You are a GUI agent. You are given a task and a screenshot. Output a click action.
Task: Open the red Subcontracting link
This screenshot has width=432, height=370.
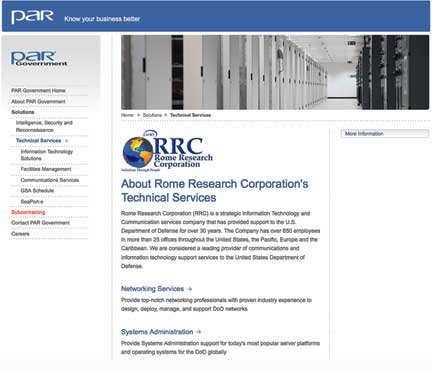click(28, 212)
